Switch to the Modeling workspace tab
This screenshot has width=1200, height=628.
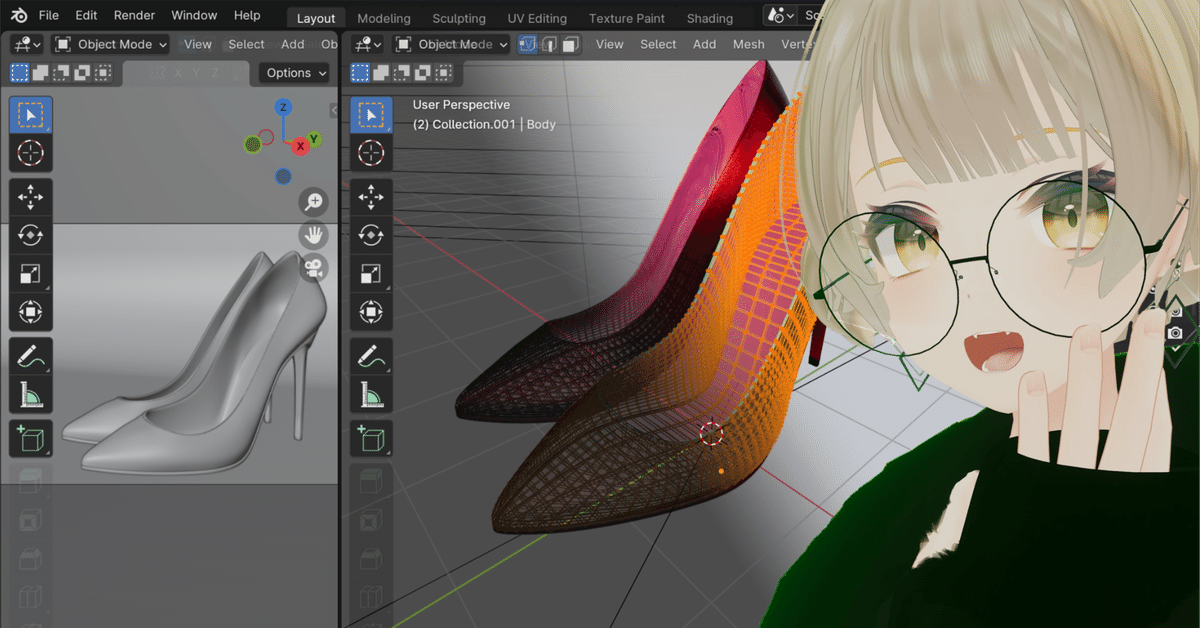(x=384, y=18)
